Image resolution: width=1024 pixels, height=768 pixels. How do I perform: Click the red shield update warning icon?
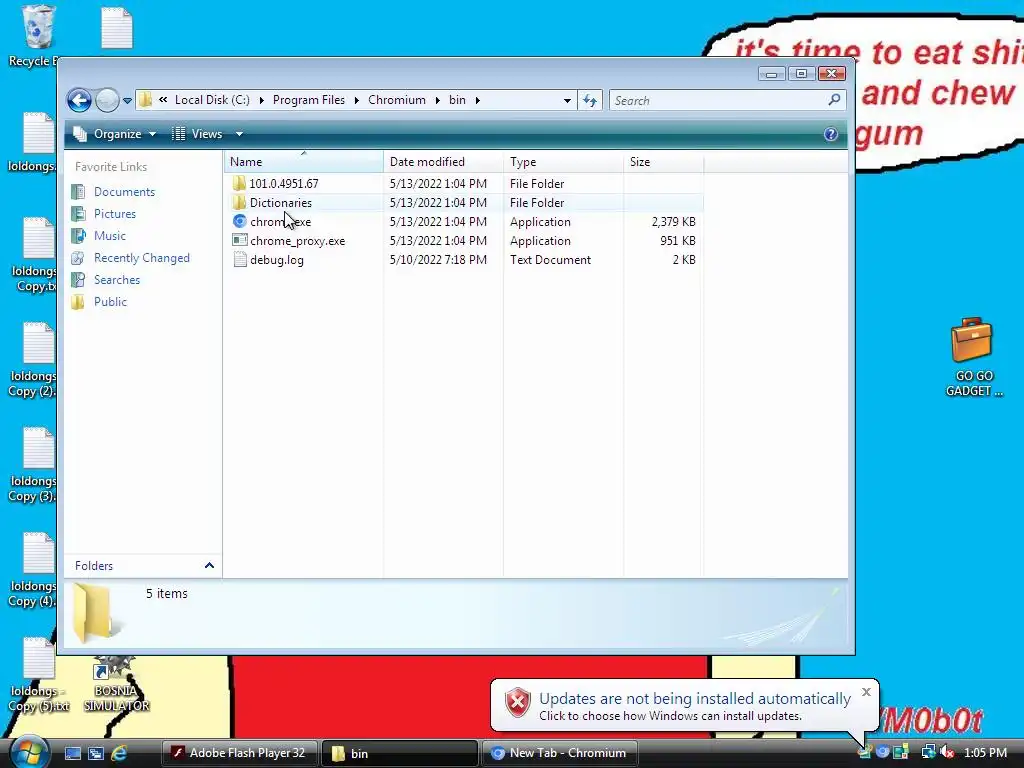(x=517, y=703)
